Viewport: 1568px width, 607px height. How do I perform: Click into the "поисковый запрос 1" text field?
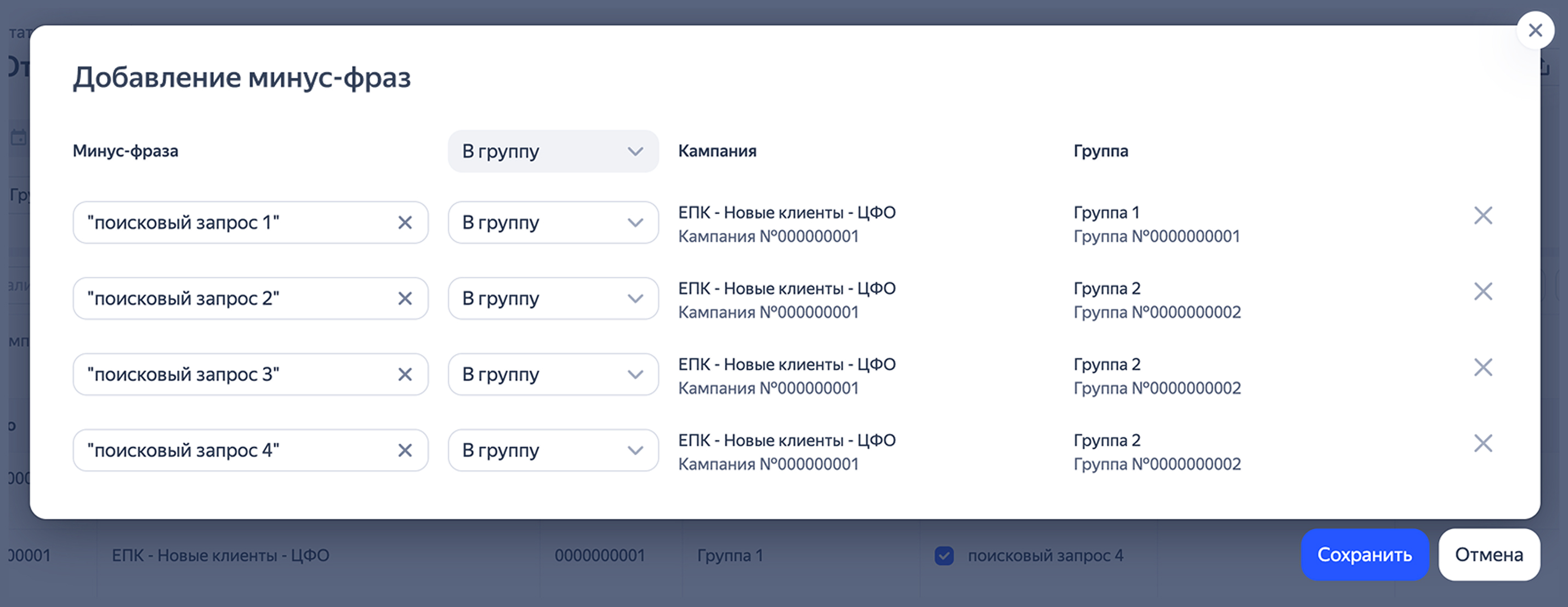click(x=231, y=222)
